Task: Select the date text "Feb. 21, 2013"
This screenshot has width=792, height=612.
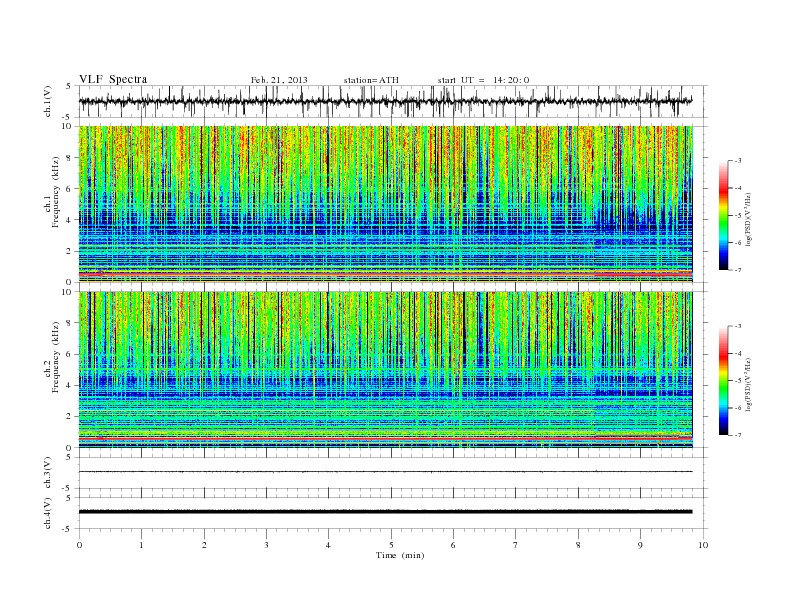Action: 279,80
